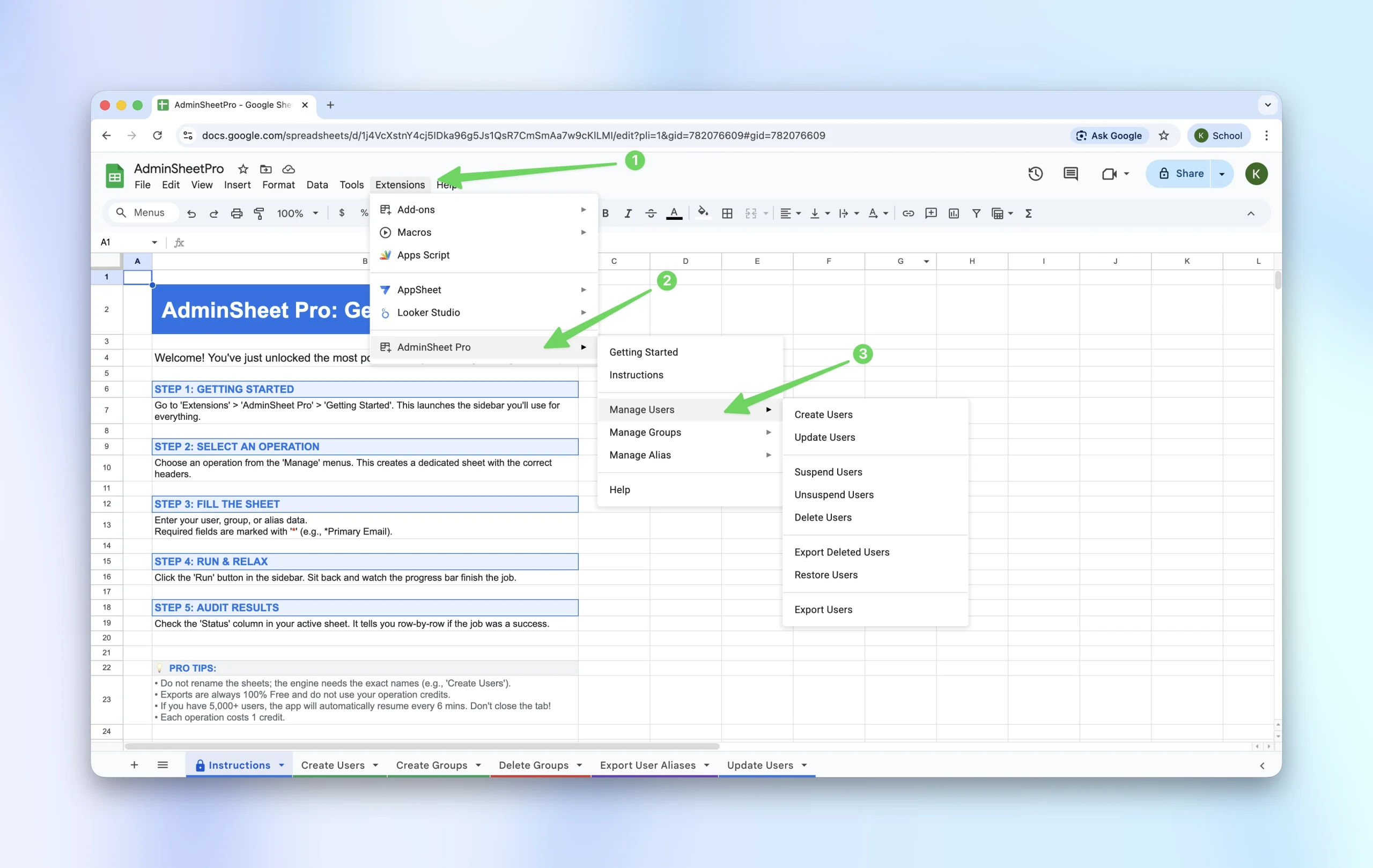
Task: Open the comments panel icon
Action: (x=1070, y=174)
